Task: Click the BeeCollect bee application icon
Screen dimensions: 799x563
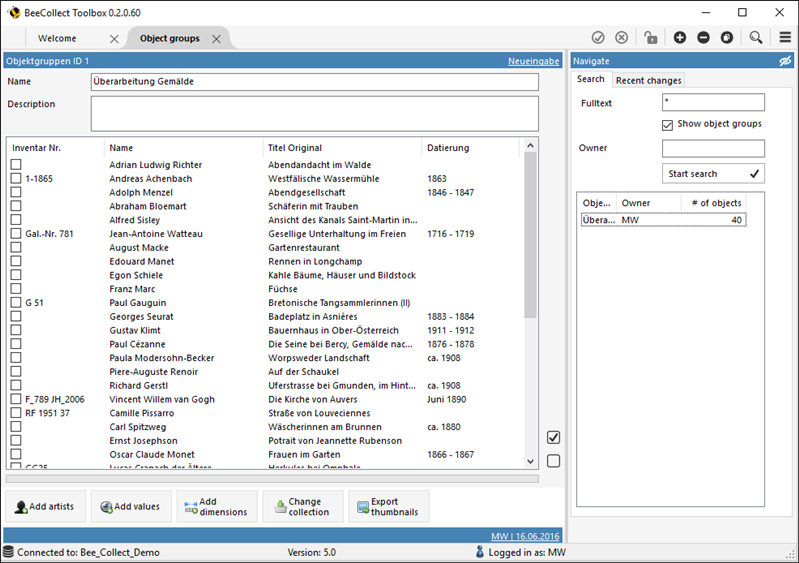Action: (x=14, y=12)
